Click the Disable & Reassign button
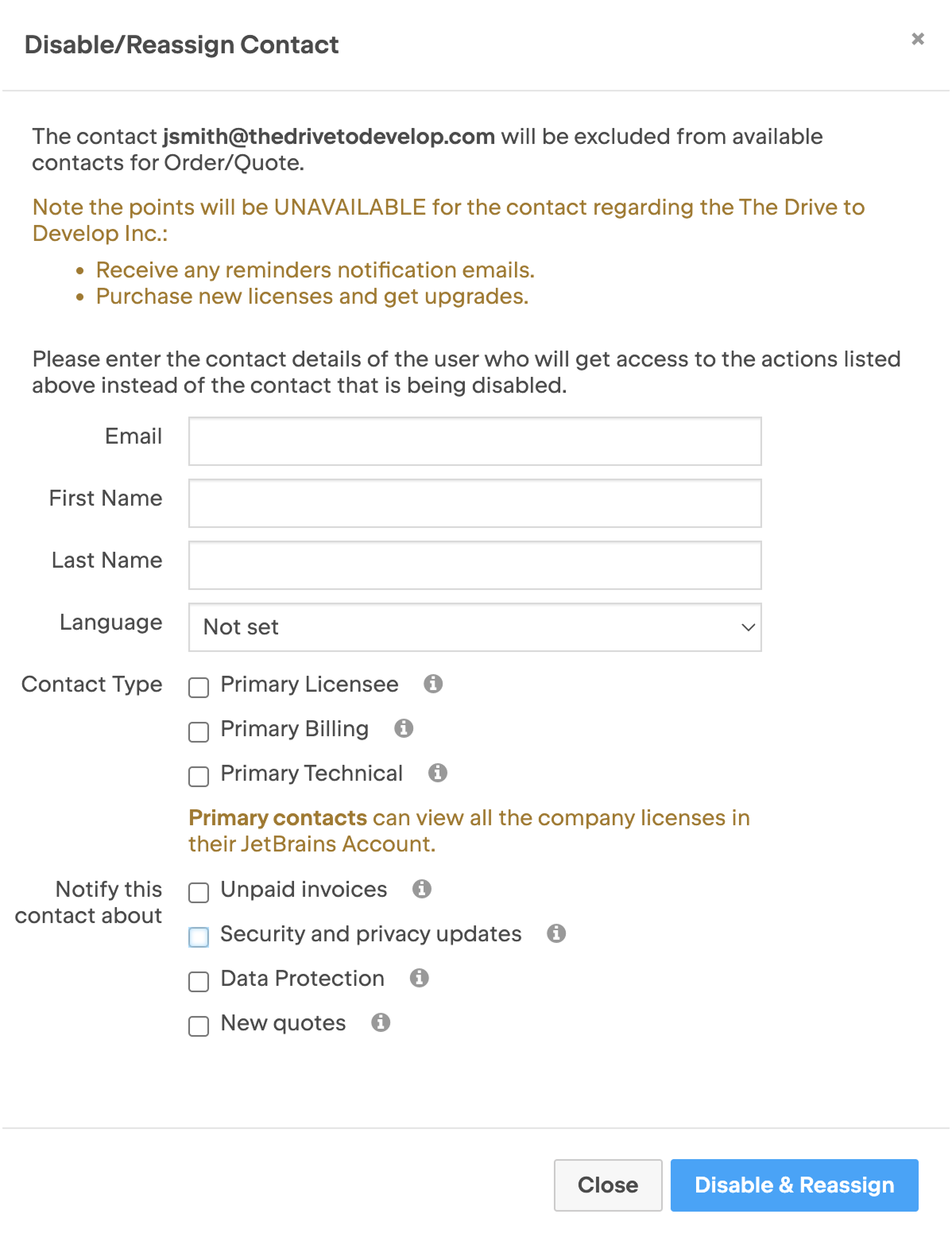 (x=793, y=1185)
